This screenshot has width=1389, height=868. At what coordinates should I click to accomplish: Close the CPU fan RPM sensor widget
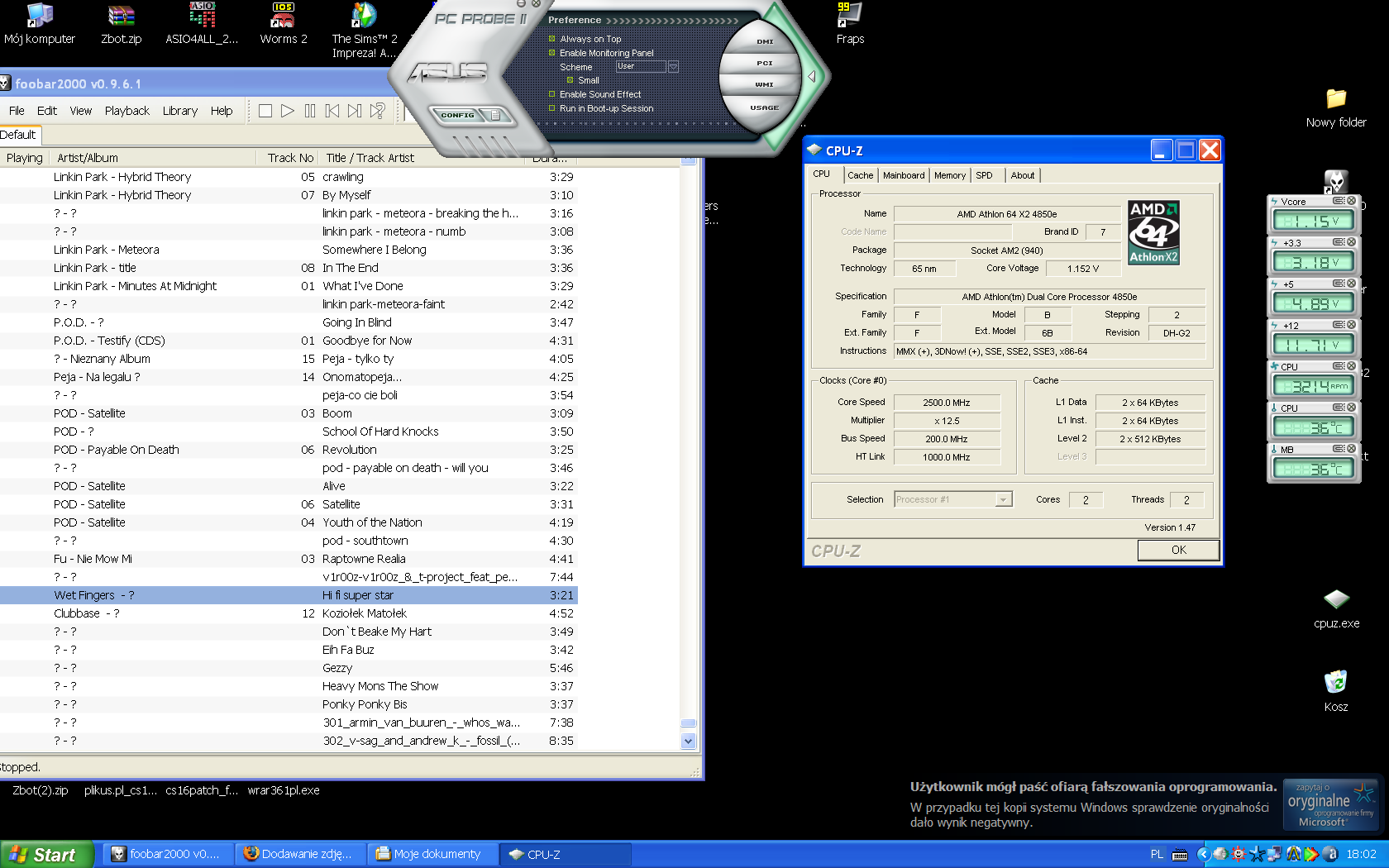click(x=1351, y=366)
